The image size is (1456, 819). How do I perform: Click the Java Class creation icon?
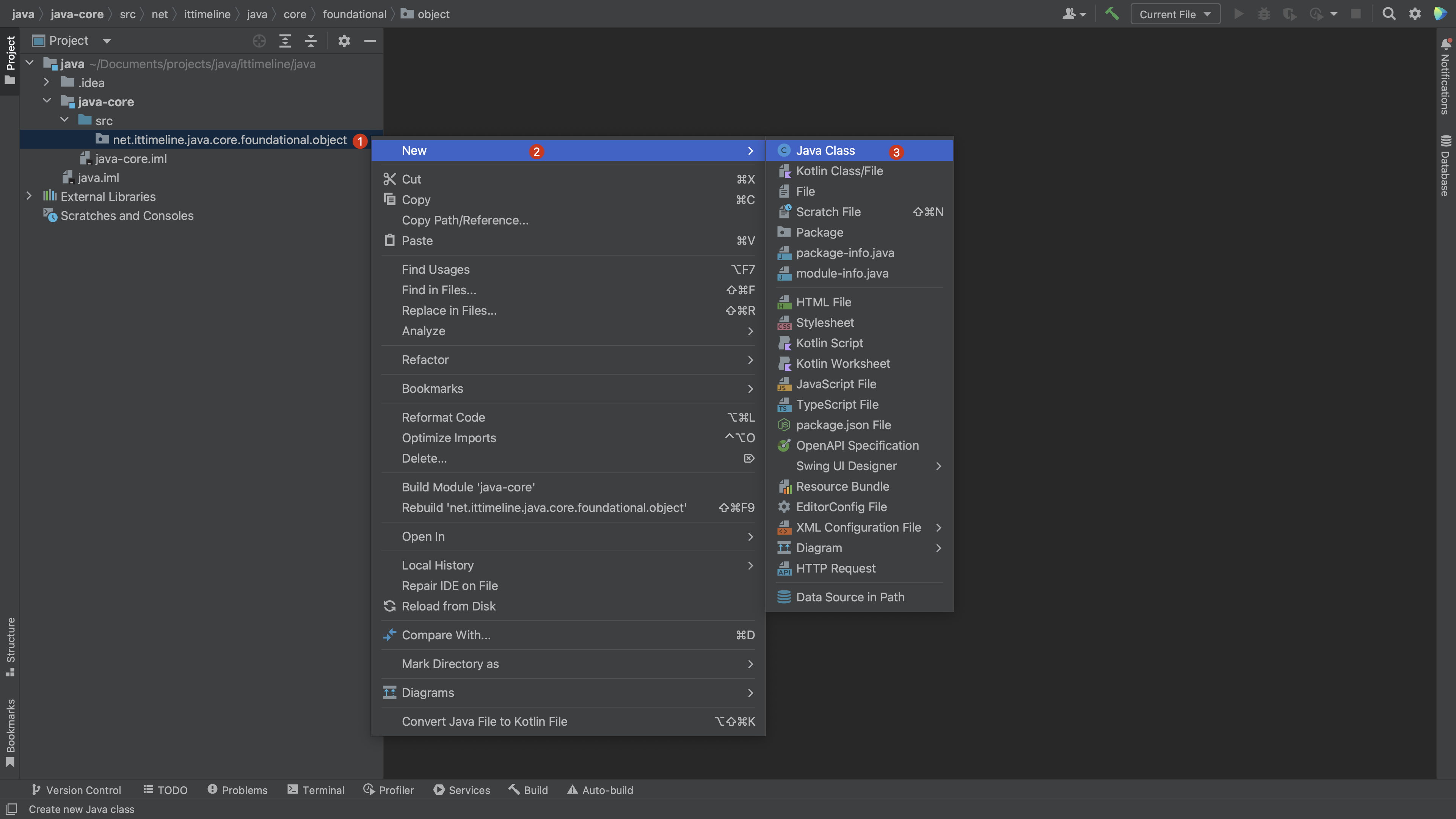pyautogui.click(x=783, y=150)
